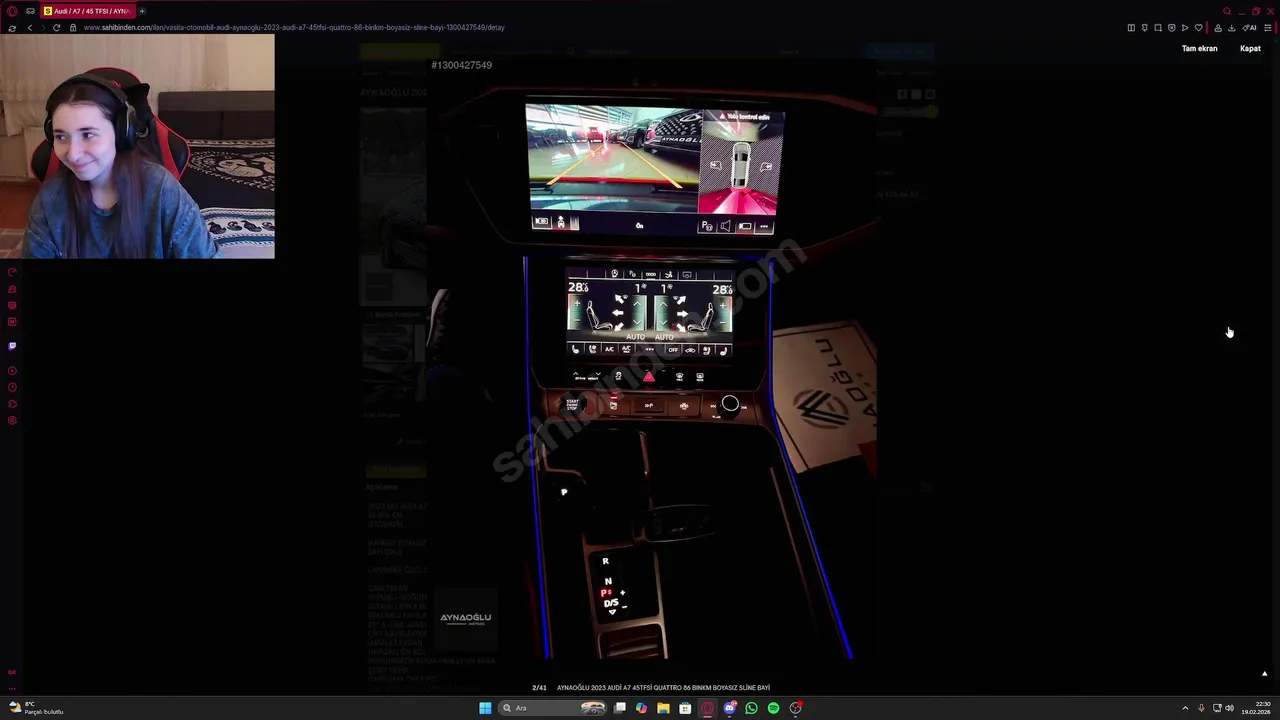Open the ad blocker shield icon
This screenshot has width=1280, height=720.
point(1172,28)
